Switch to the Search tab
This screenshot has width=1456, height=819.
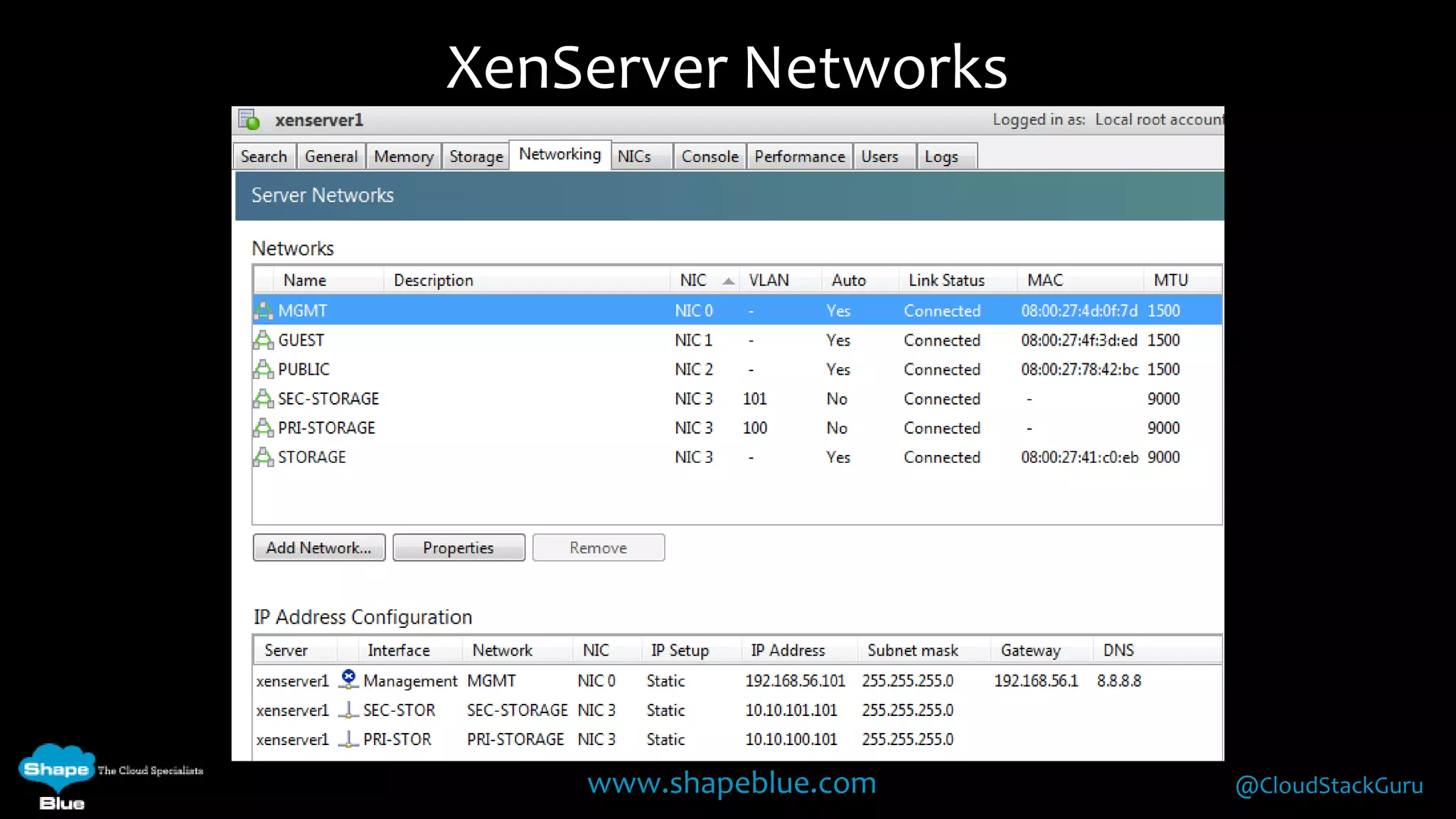click(x=264, y=156)
